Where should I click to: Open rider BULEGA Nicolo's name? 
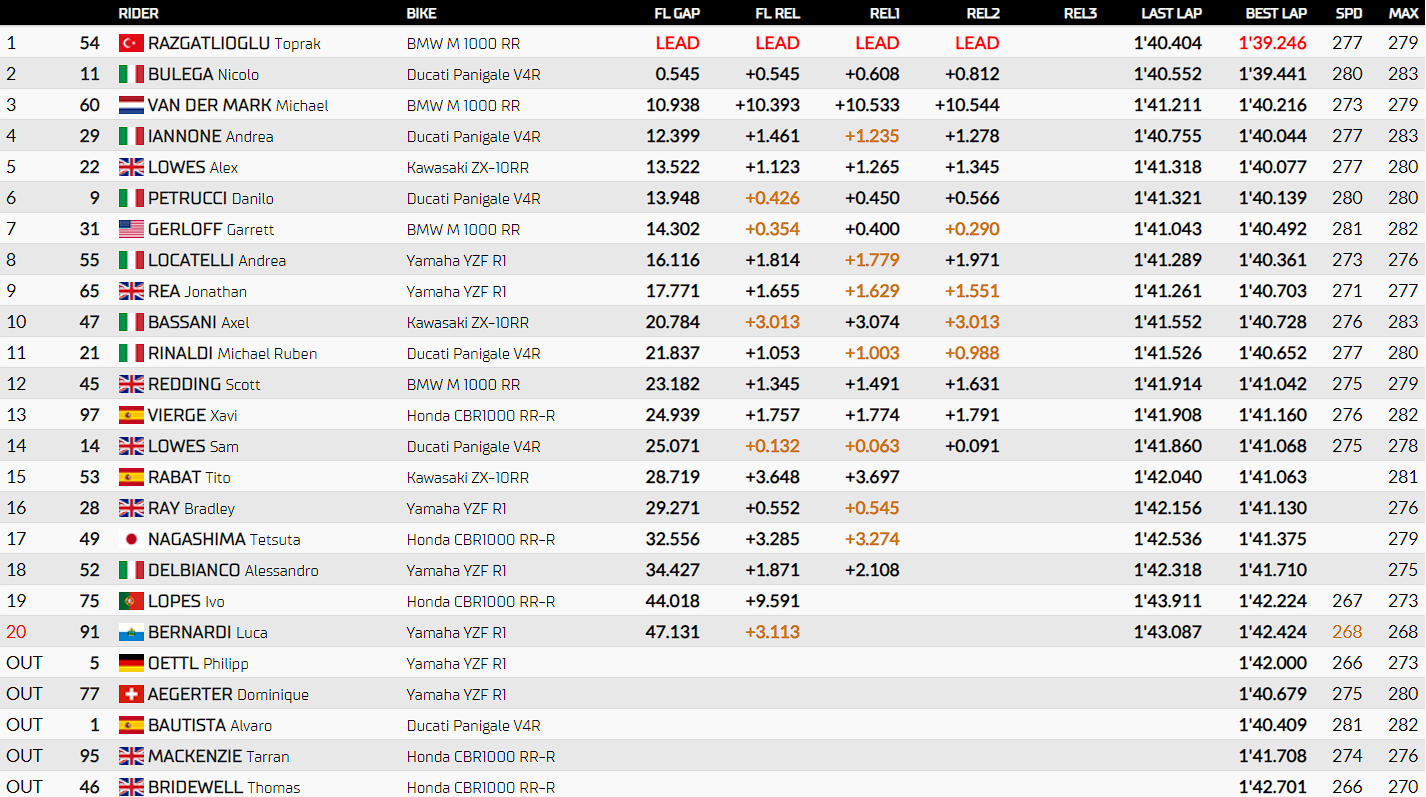tap(203, 74)
